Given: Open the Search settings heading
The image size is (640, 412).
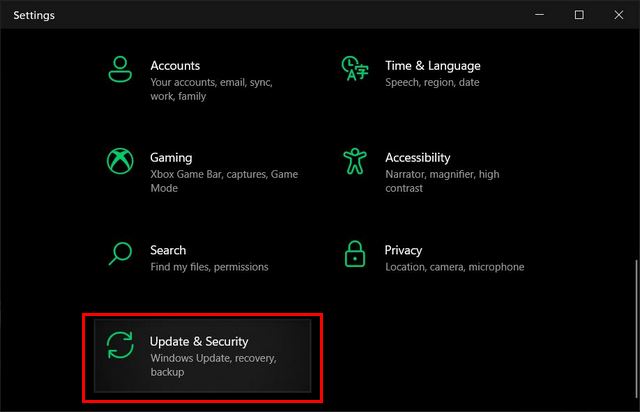Looking at the screenshot, I should coord(168,250).
